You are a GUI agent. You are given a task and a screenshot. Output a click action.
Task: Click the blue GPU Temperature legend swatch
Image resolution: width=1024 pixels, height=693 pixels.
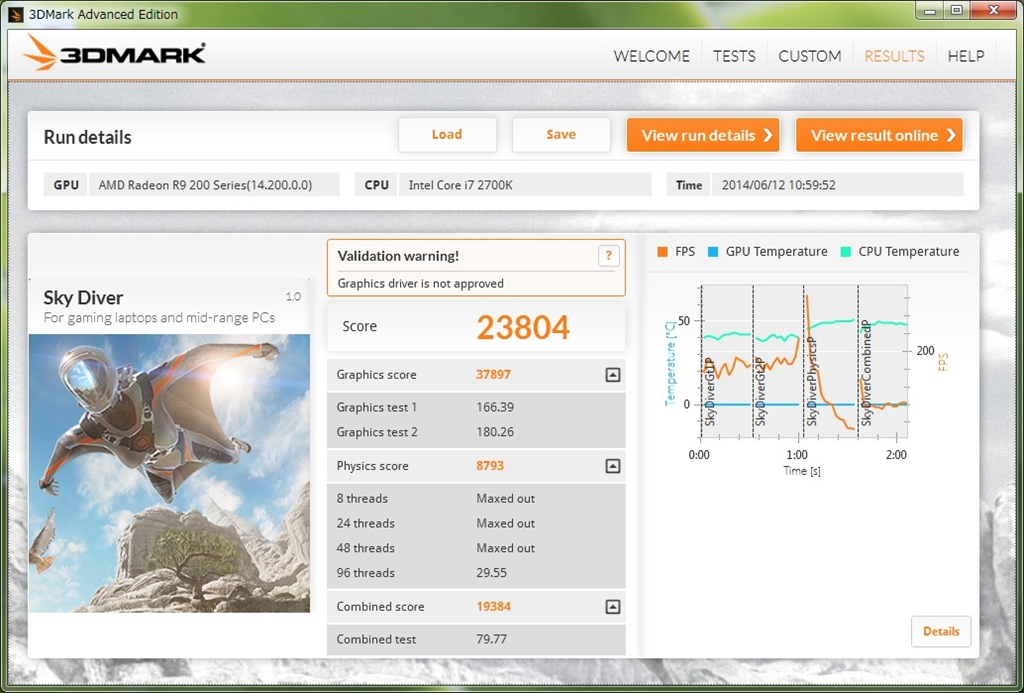coord(712,252)
